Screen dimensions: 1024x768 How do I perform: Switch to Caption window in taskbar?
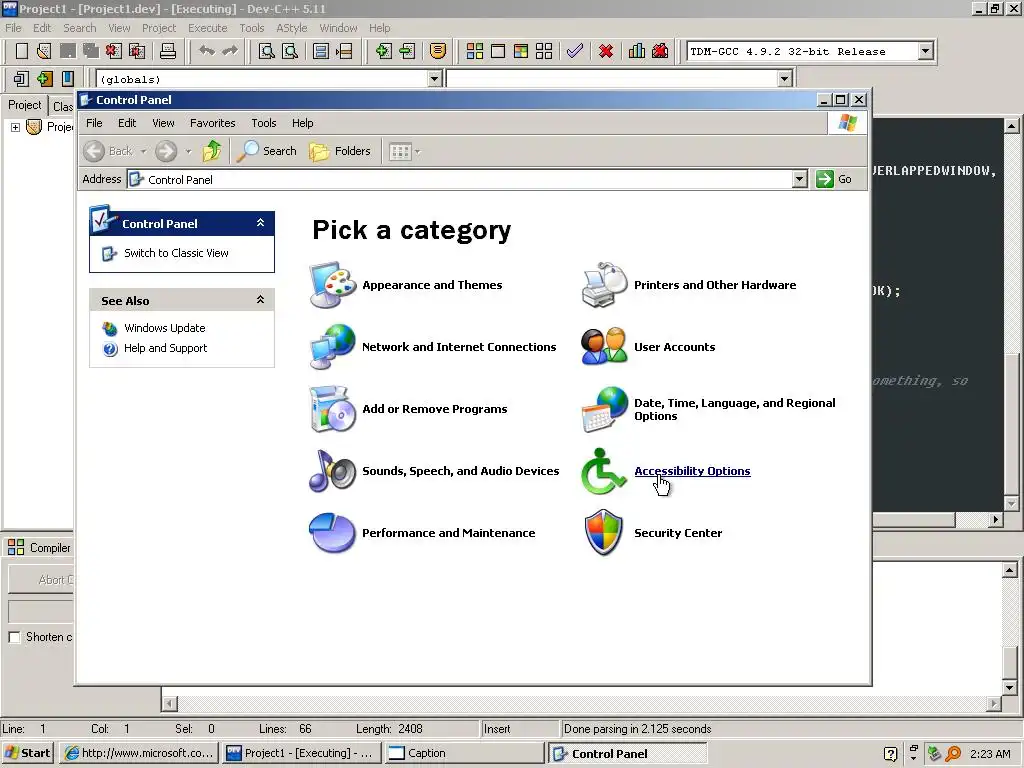(464, 753)
